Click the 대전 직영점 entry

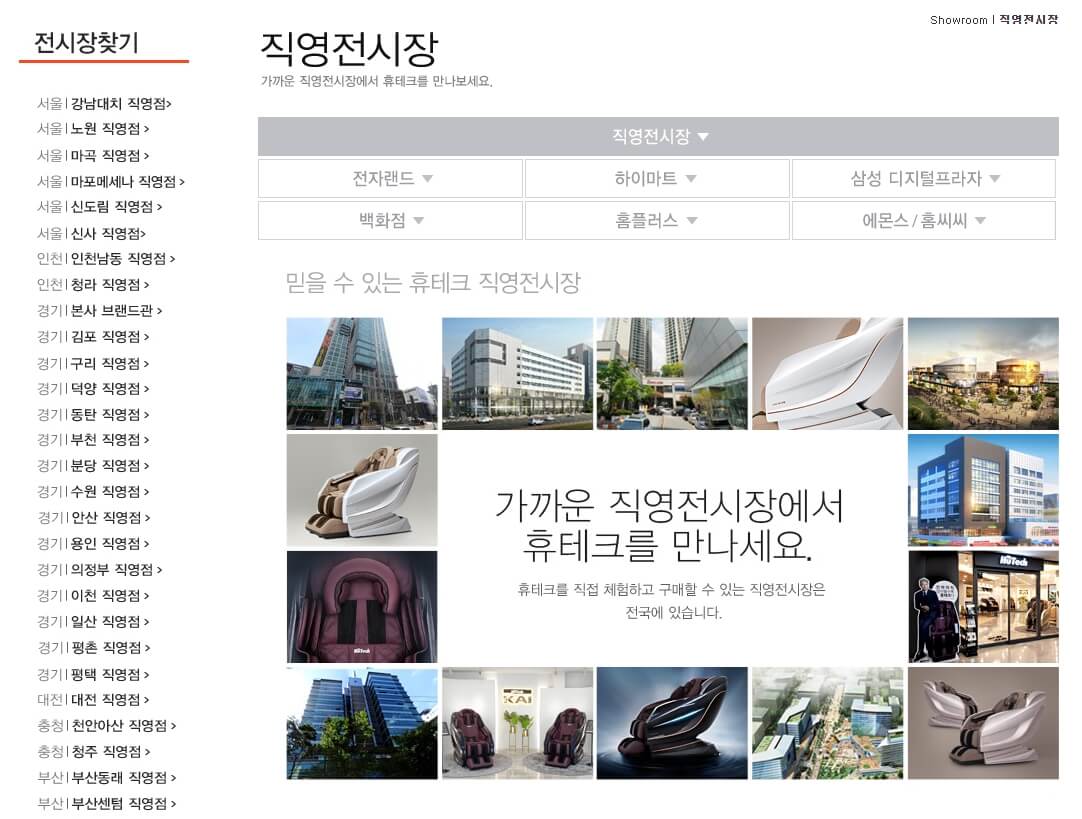[x=93, y=700]
